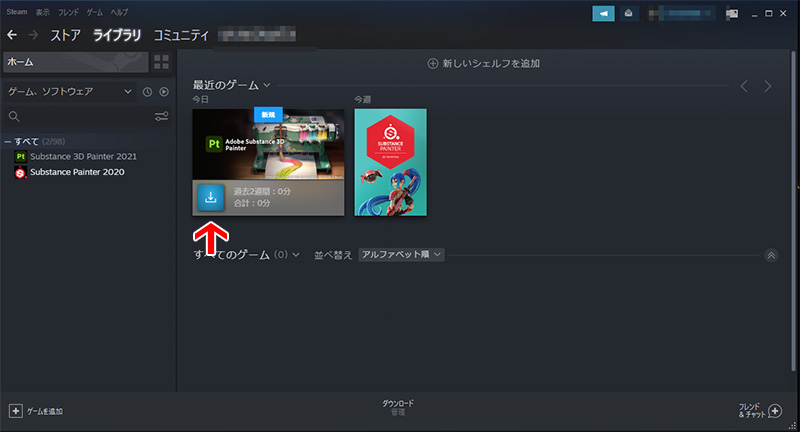This screenshot has height=432, width=800.
Task: Open the inbox envelope icon
Action: [629, 14]
